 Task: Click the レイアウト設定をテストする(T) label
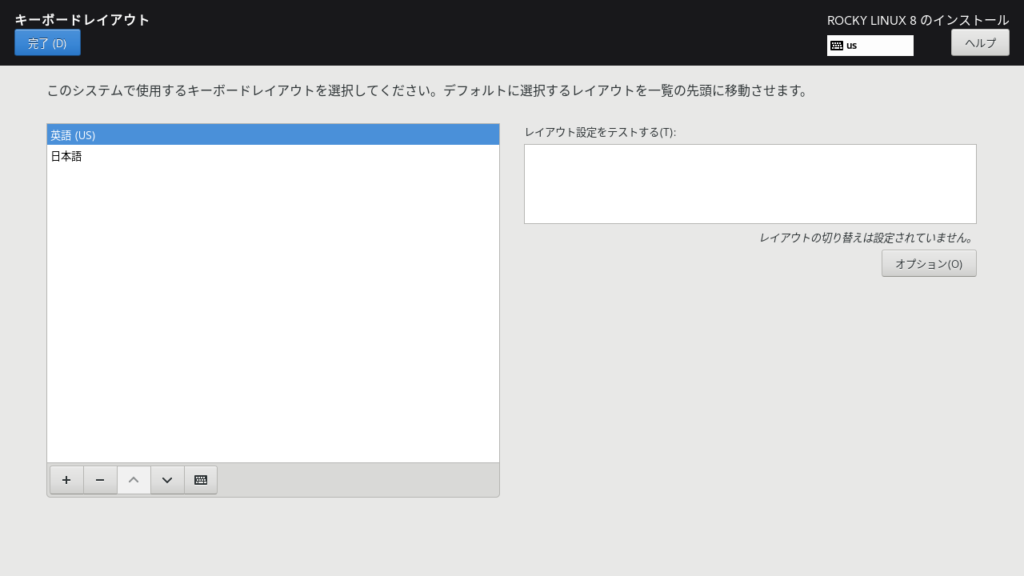coord(600,132)
